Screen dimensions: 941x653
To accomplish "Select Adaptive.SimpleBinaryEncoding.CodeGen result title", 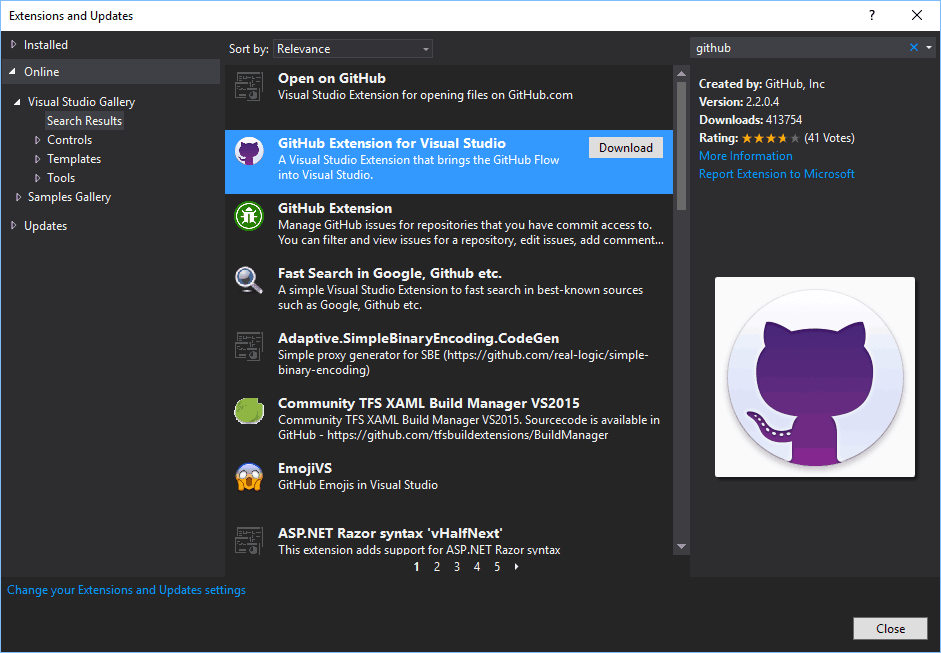I will click(x=418, y=339).
